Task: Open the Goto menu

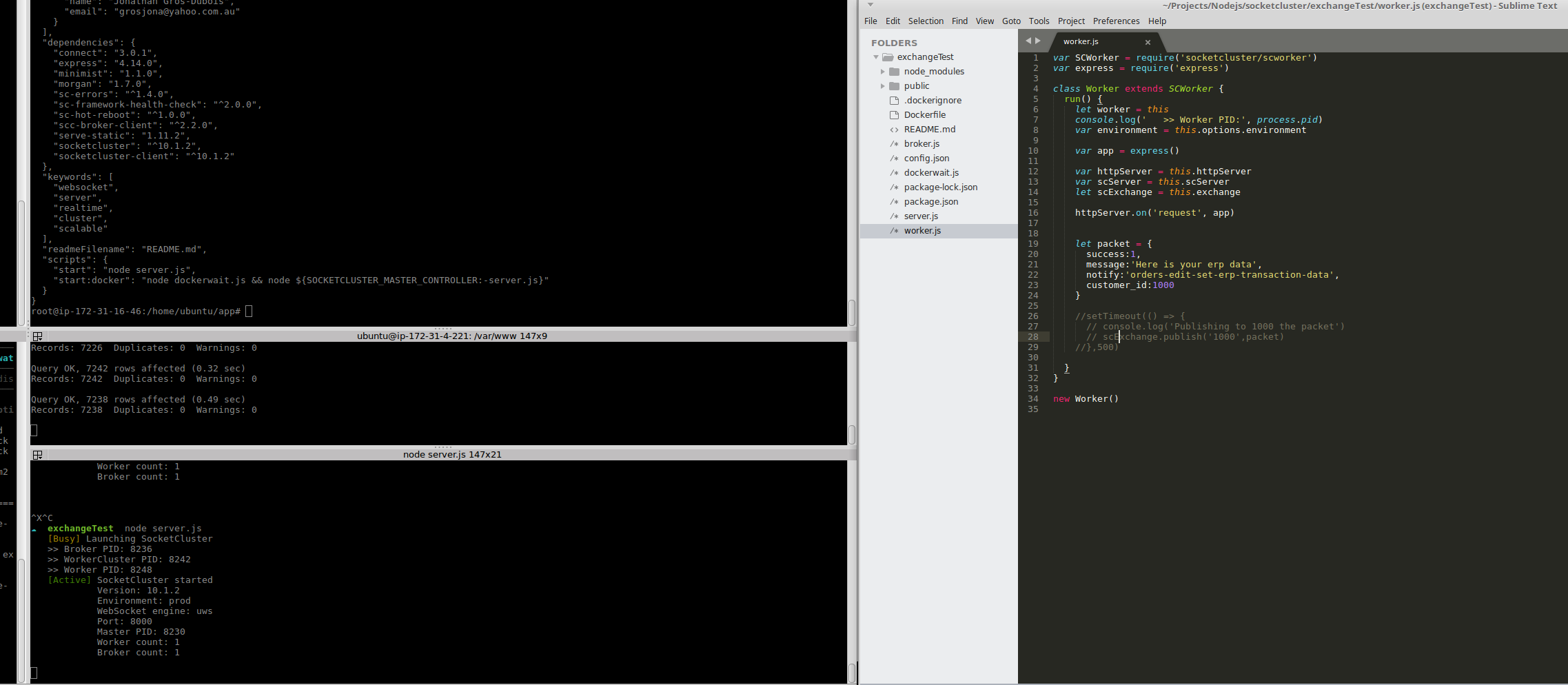Action: pyautogui.click(x=1011, y=21)
